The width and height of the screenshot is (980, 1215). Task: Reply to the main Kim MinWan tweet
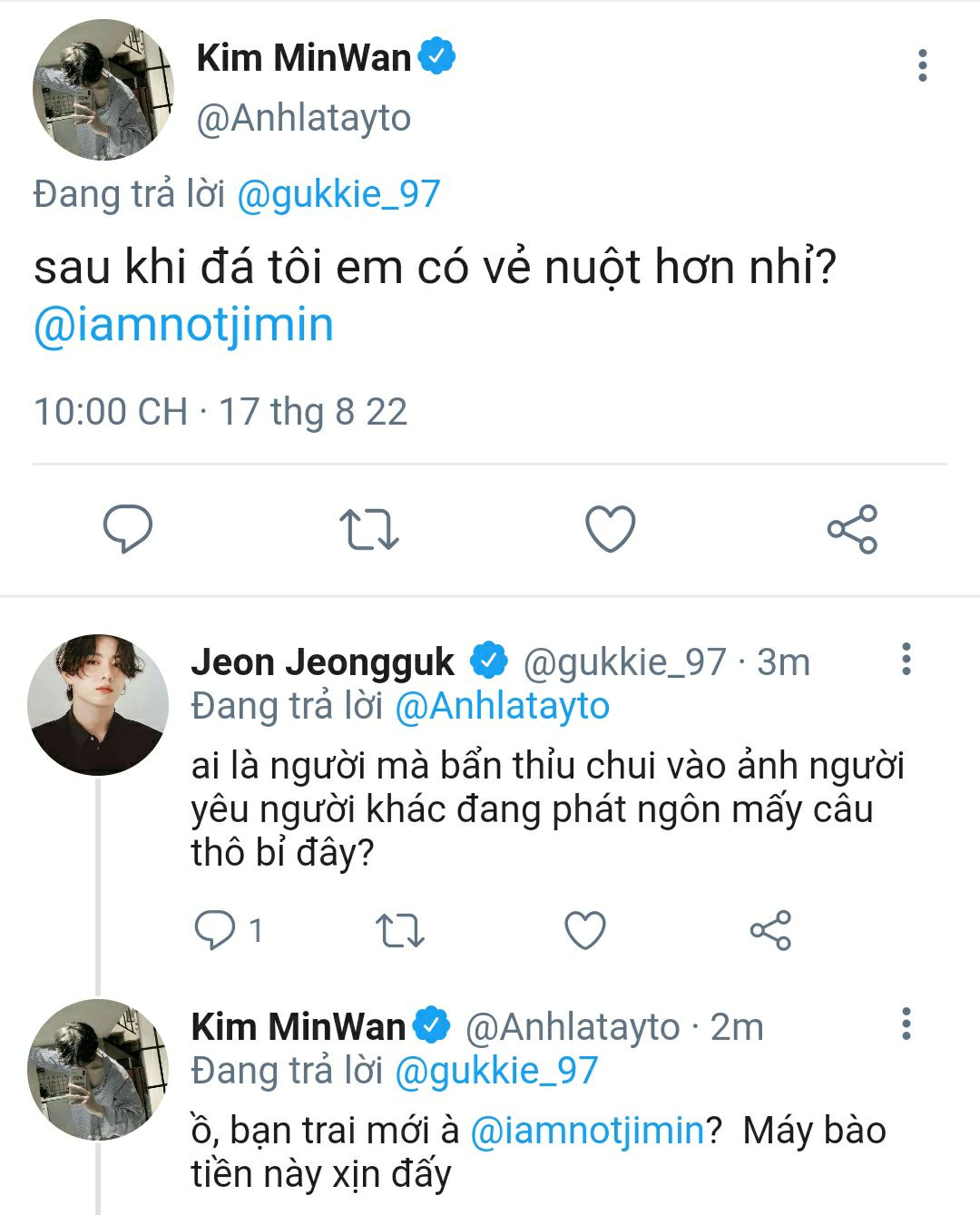pyautogui.click(x=128, y=529)
